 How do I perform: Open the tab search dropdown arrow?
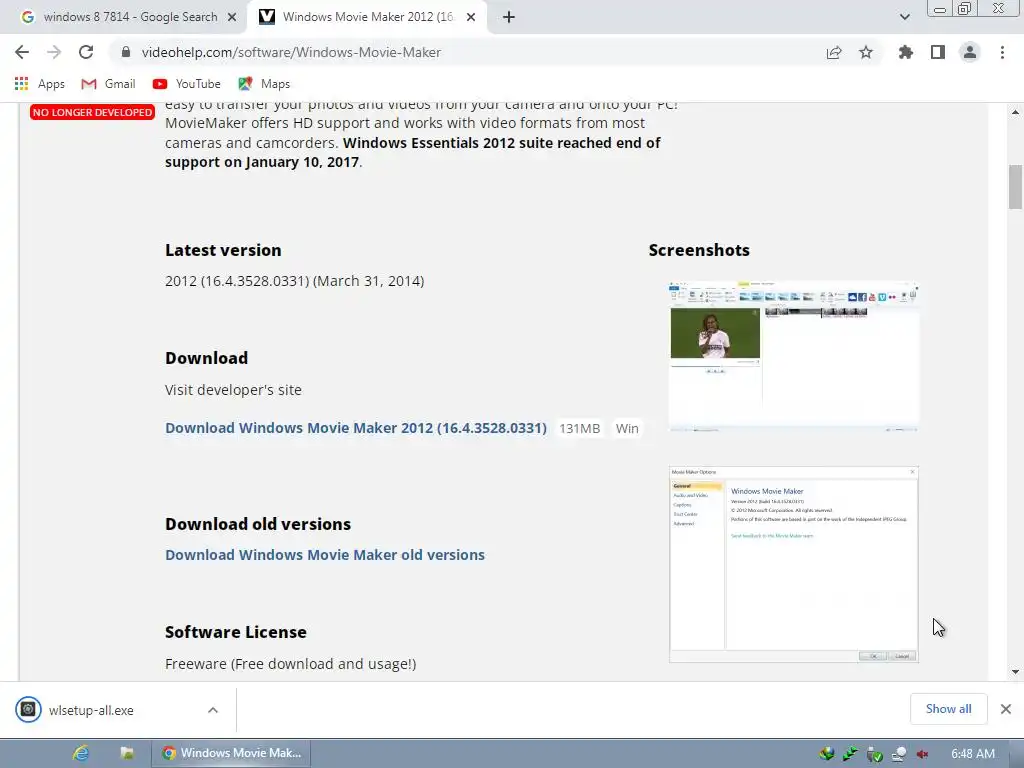point(904,17)
